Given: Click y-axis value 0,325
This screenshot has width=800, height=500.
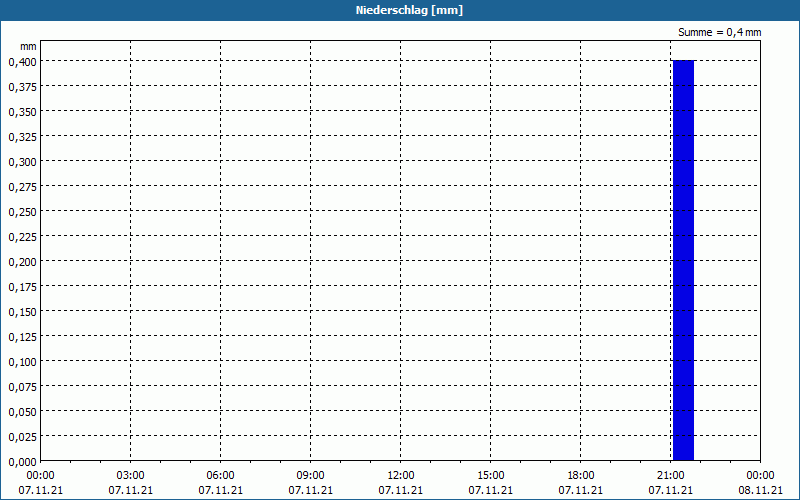Looking at the screenshot, I should click(x=22, y=137).
